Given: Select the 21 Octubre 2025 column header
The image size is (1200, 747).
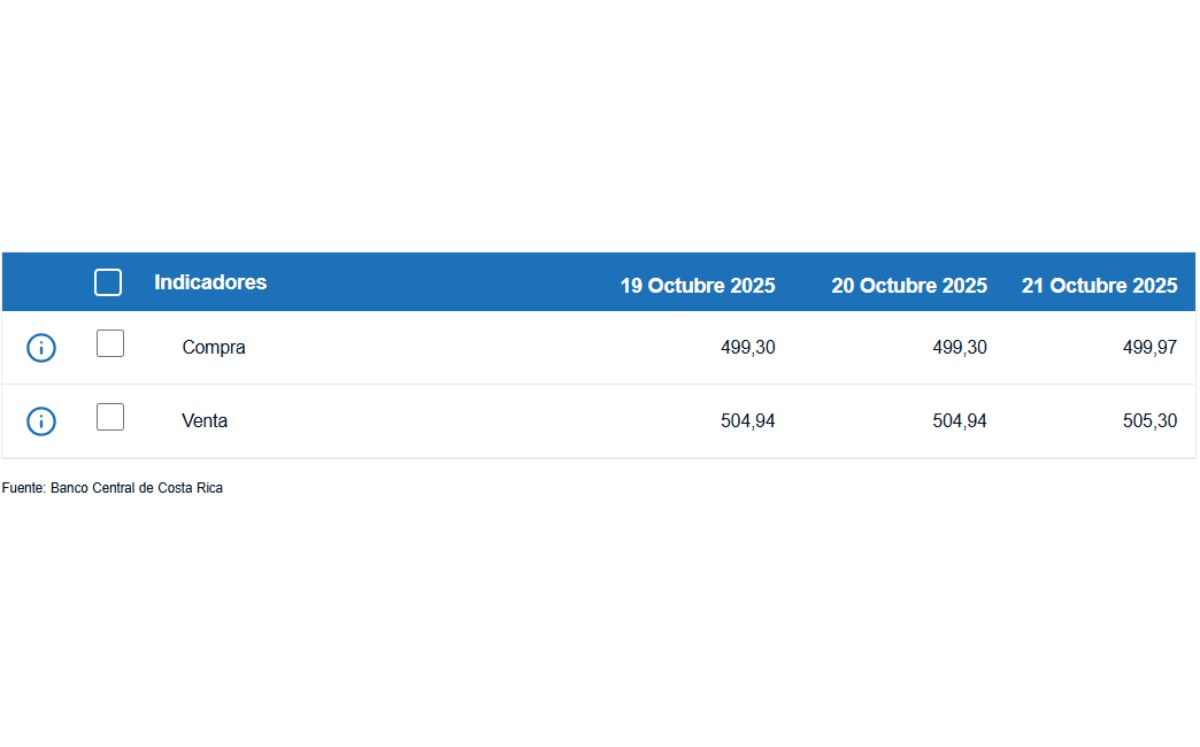Looking at the screenshot, I should (x=1099, y=286).
